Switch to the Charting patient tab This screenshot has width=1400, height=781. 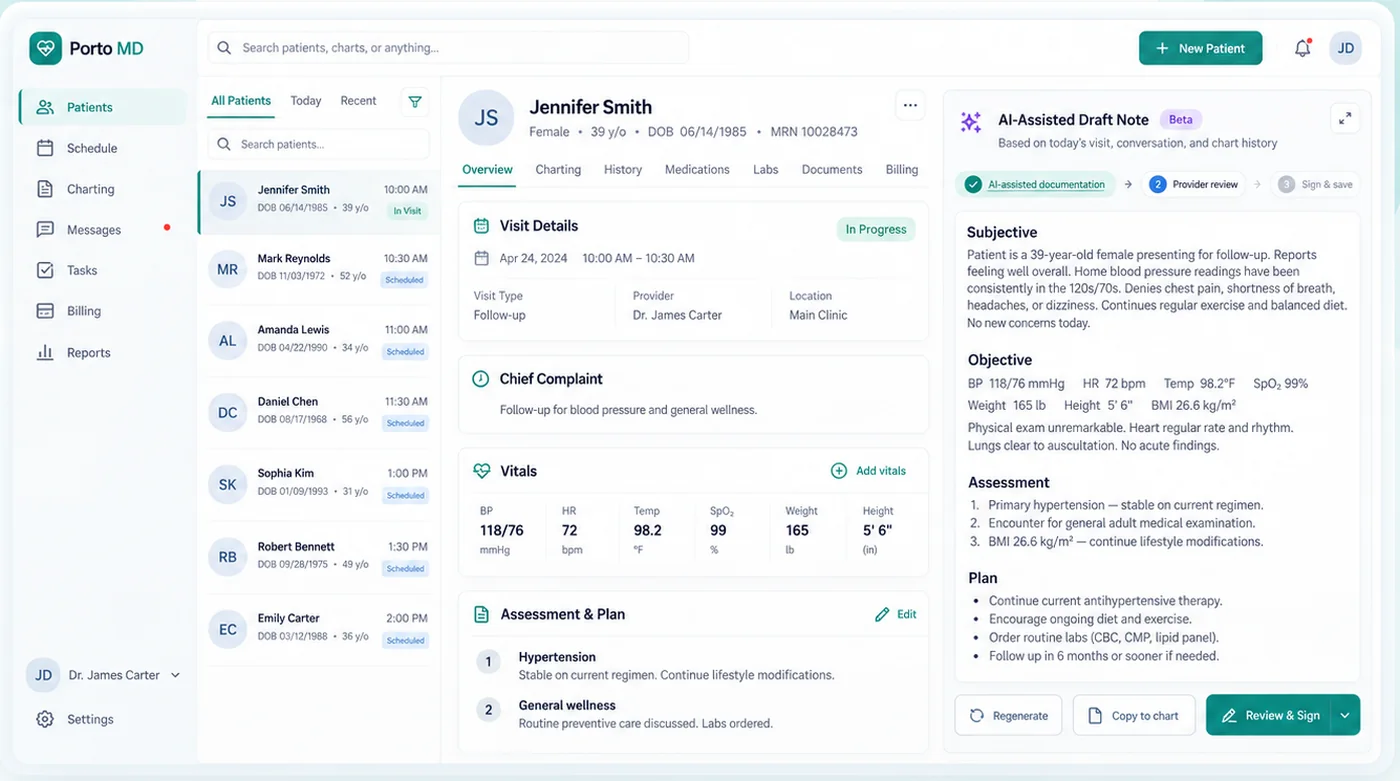tap(558, 170)
